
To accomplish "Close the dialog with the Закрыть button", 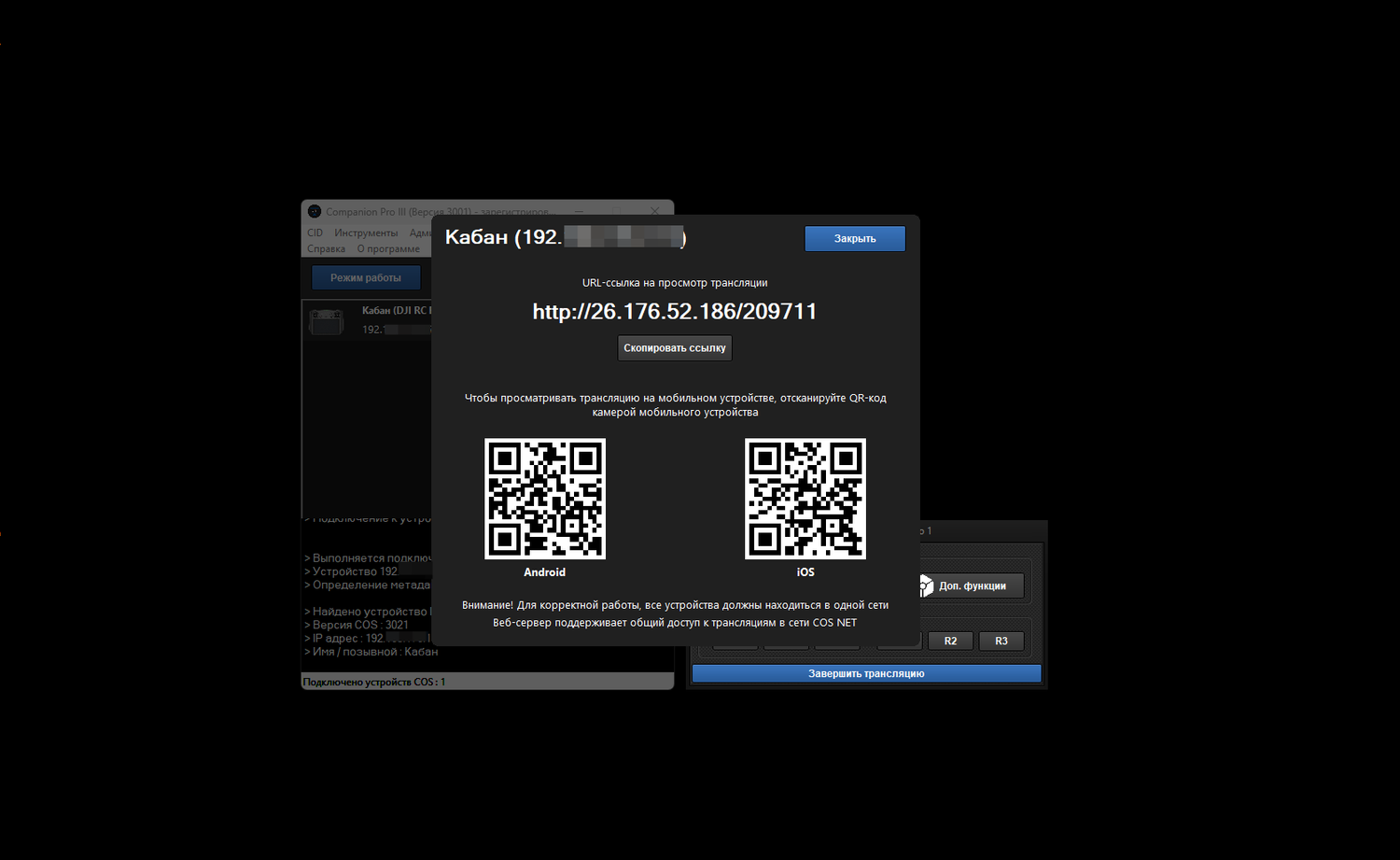I will click(854, 239).
